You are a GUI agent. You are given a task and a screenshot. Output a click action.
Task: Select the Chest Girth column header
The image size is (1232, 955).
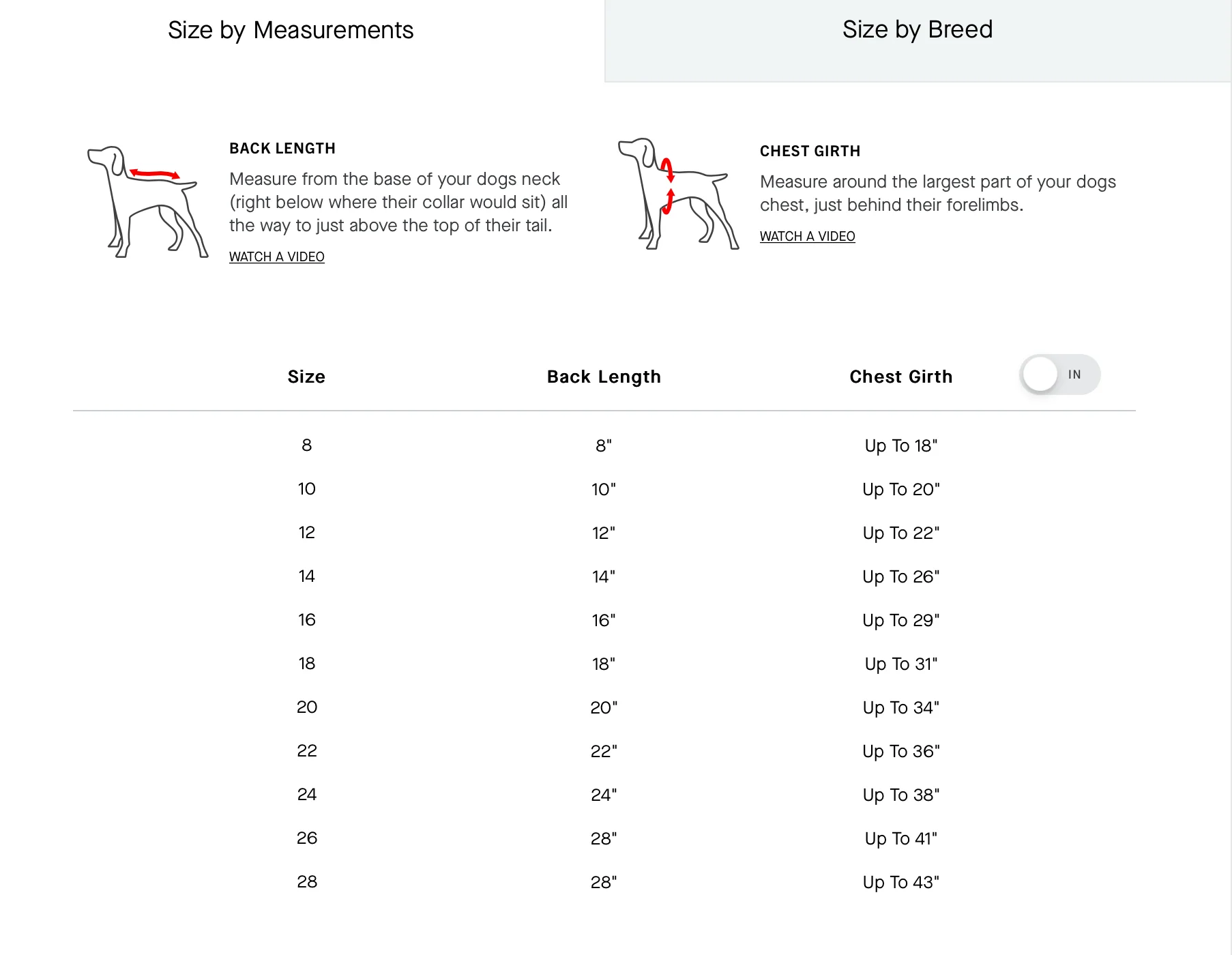tap(901, 377)
